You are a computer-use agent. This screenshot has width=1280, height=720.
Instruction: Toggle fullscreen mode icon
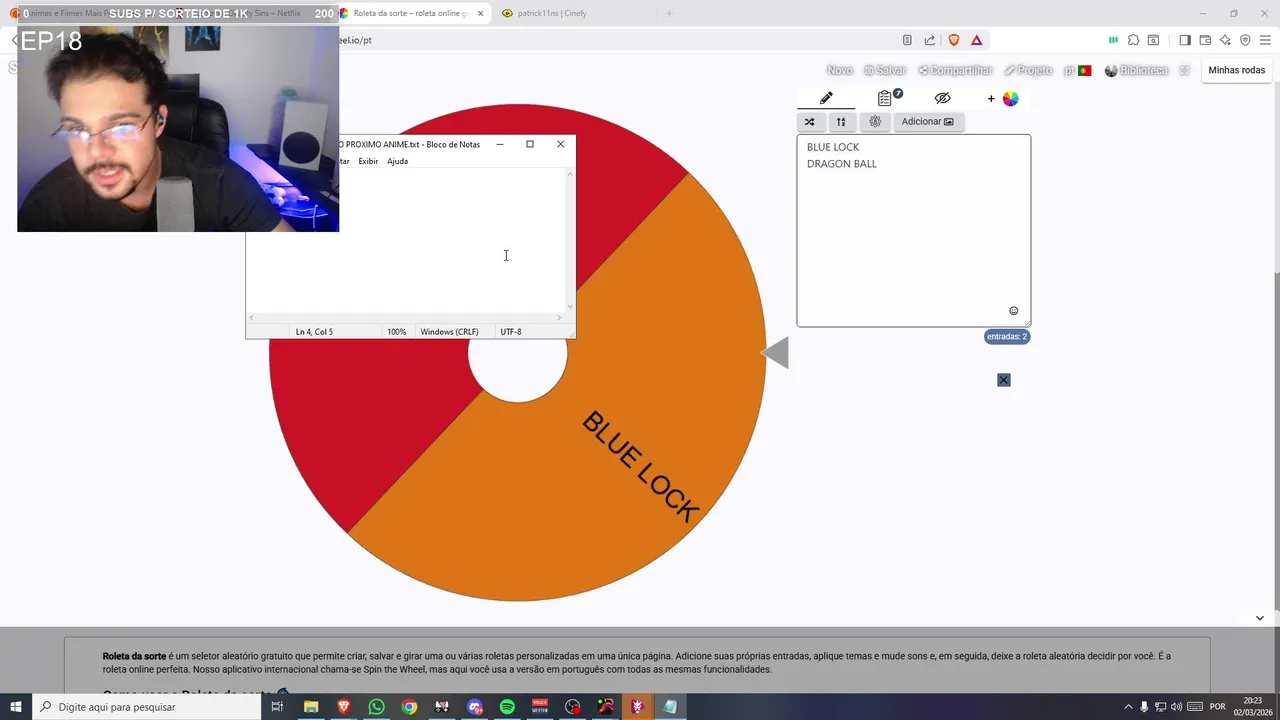pyautogui.click(x=1184, y=70)
